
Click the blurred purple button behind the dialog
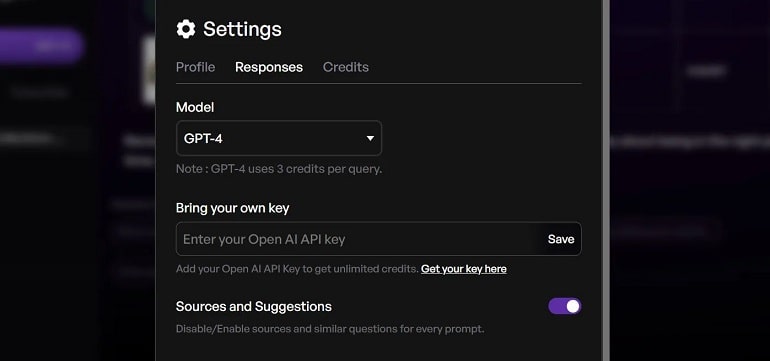click(41, 46)
